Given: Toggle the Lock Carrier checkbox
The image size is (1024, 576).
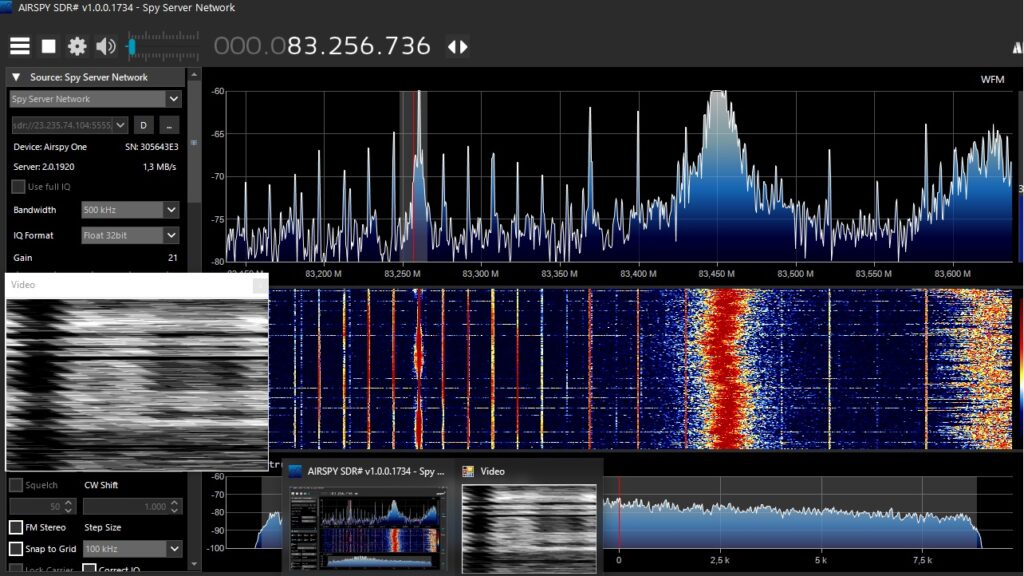Looking at the screenshot, I should 16,569.
